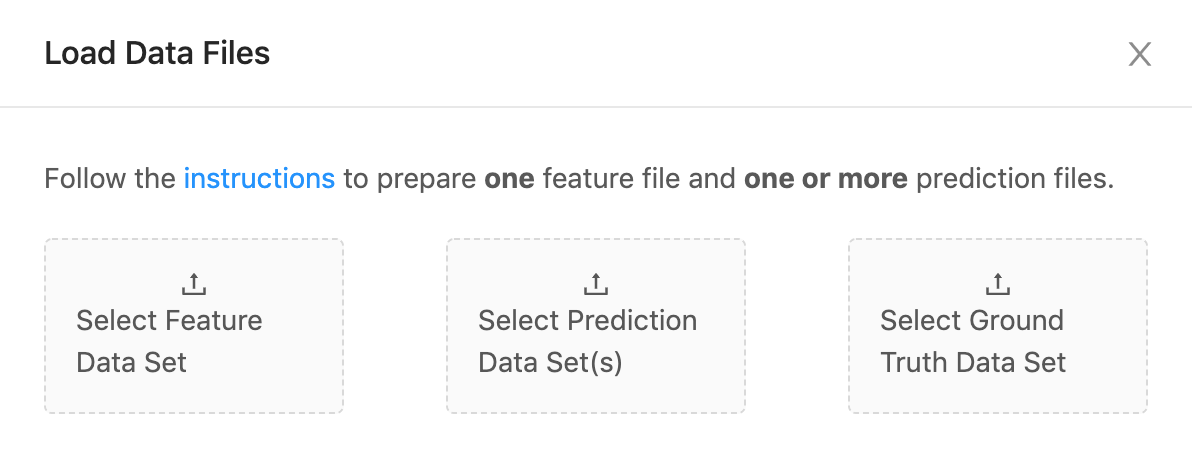Open the instructions link

coord(259,179)
